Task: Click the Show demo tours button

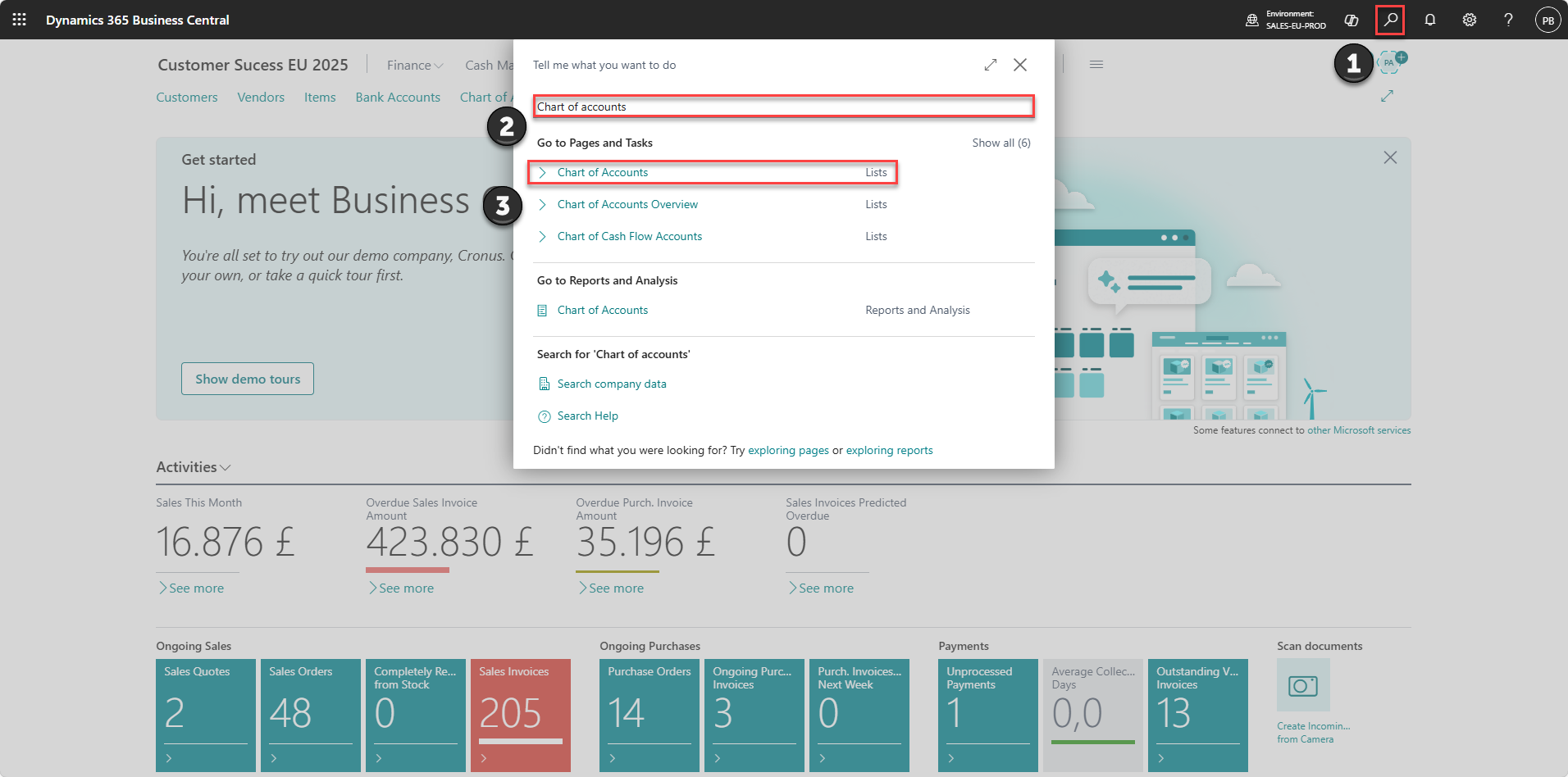Action: coord(248,379)
